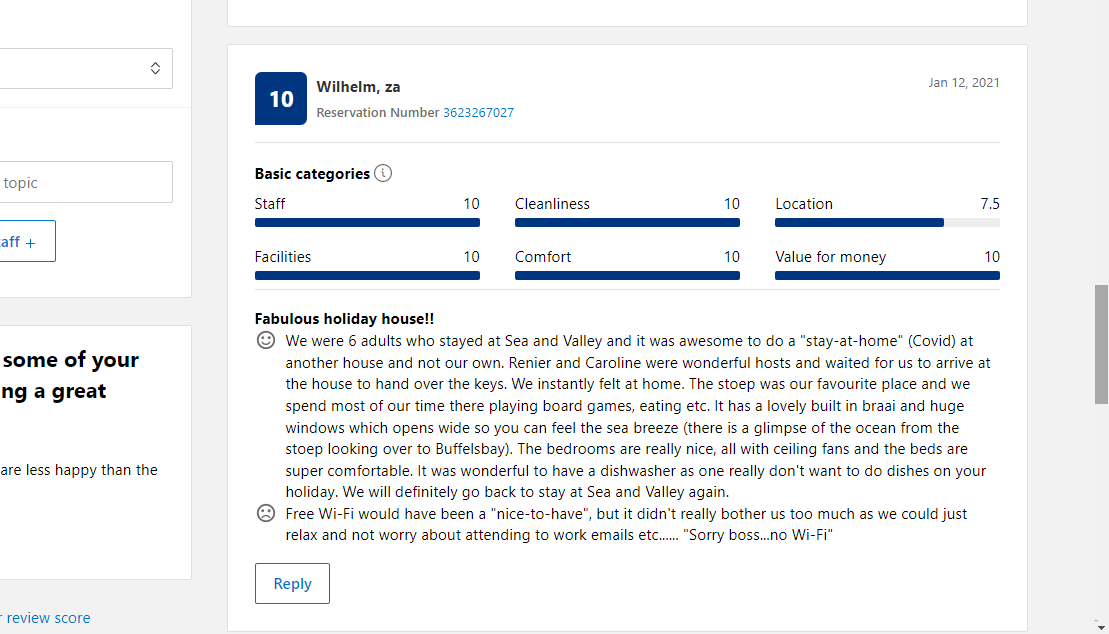Click the Location rating bar at 7.5

887,223
